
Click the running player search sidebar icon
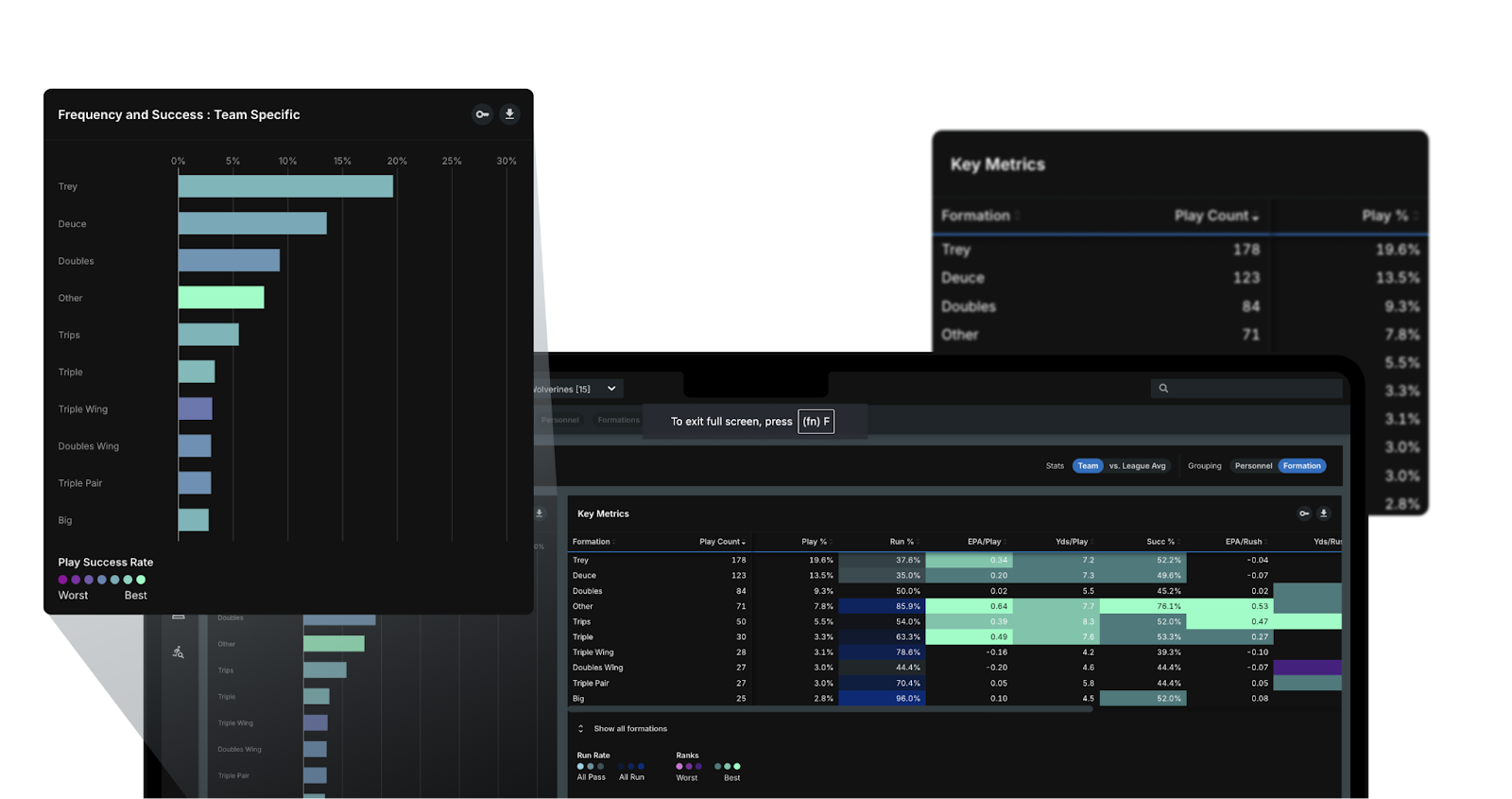pos(179,652)
